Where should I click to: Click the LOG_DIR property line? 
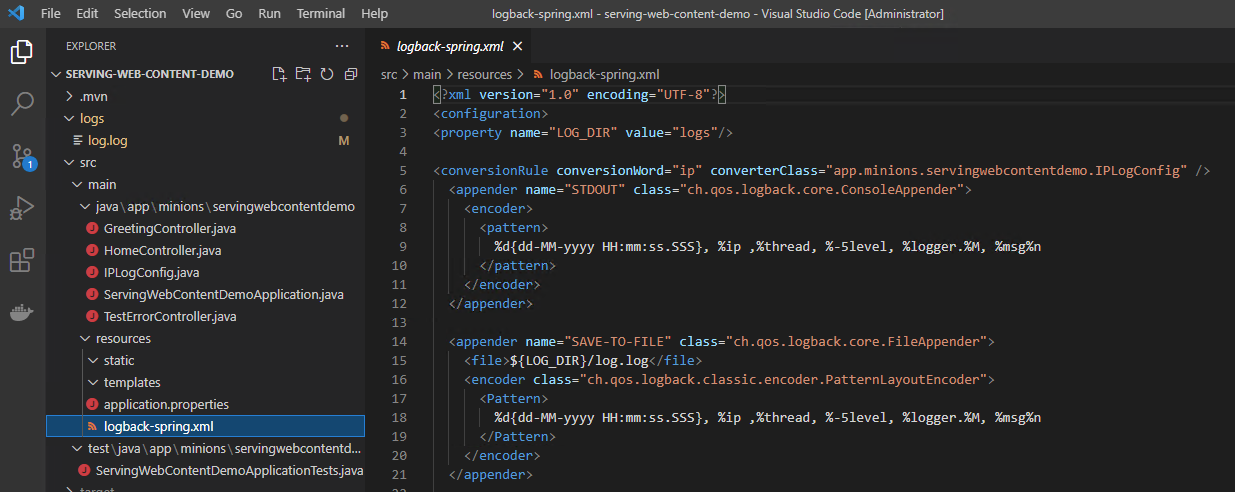click(585, 132)
